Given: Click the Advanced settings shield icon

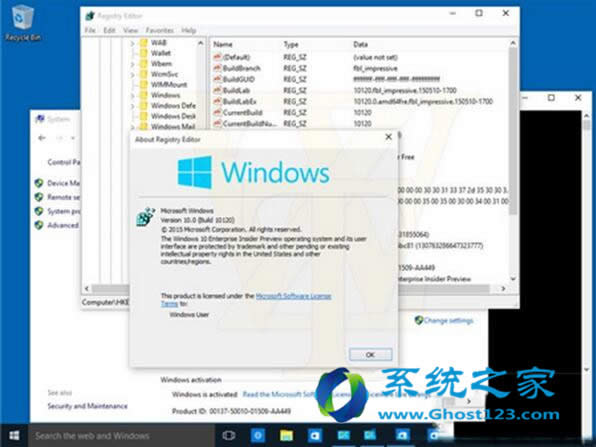Looking at the screenshot, I should [39, 225].
